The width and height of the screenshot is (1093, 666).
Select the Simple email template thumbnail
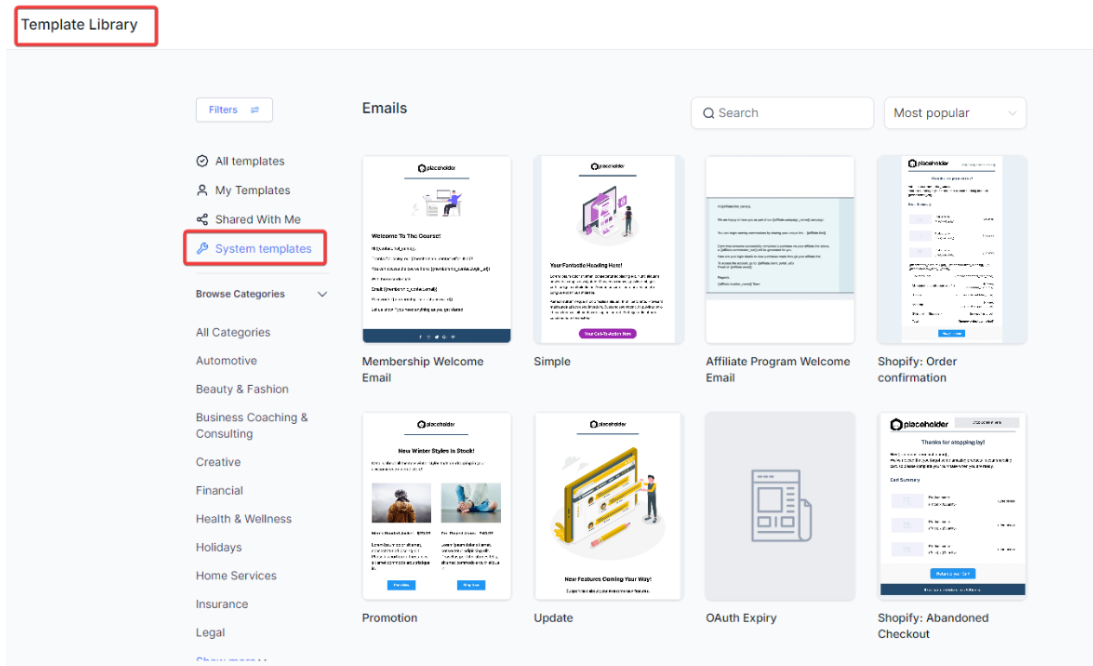coord(608,249)
